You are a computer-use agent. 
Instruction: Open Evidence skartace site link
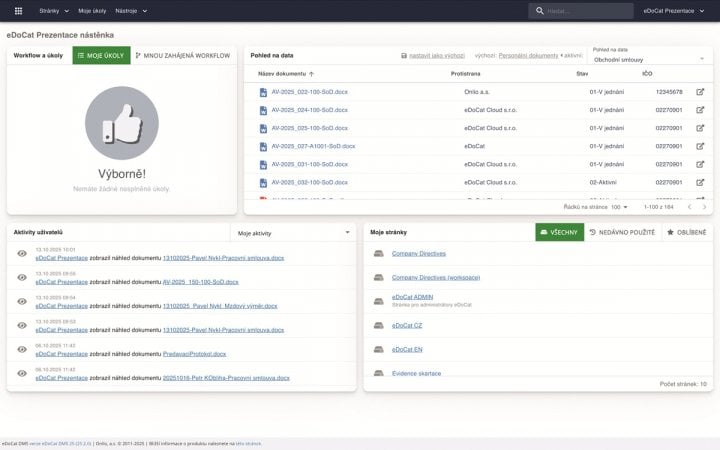(416, 373)
